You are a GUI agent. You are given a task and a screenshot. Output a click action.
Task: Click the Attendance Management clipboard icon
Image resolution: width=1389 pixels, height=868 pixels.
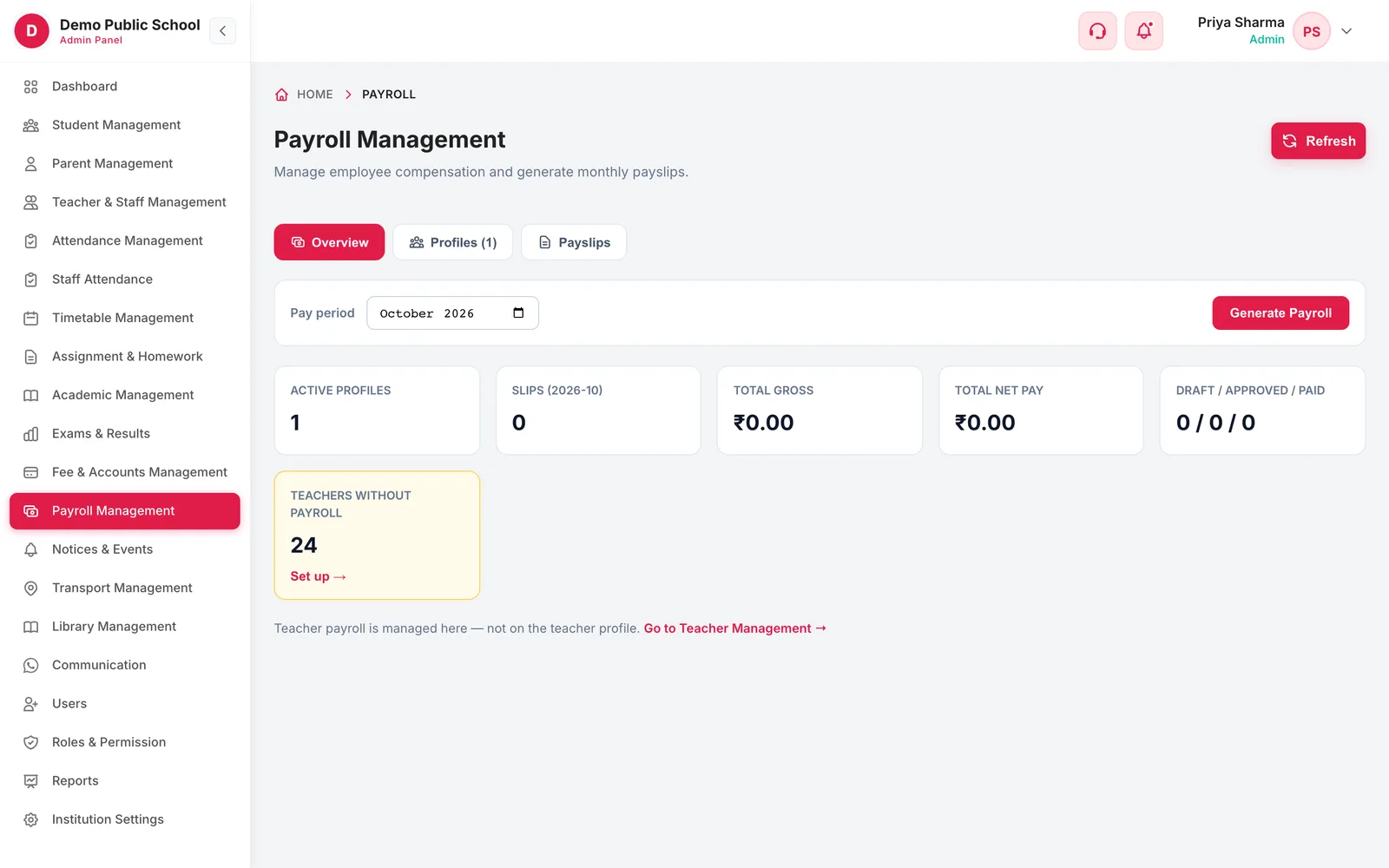[31, 241]
